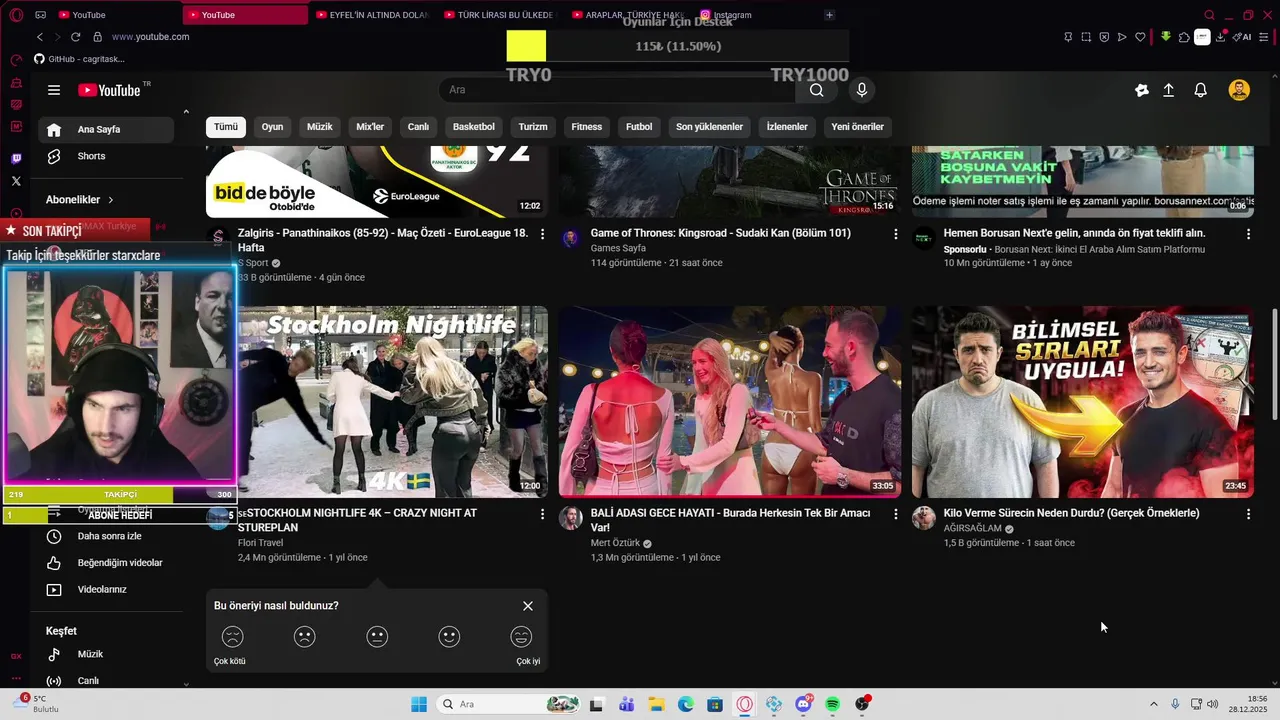Open options menu for Zalgiris - Panathinaikos video

pos(543,234)
